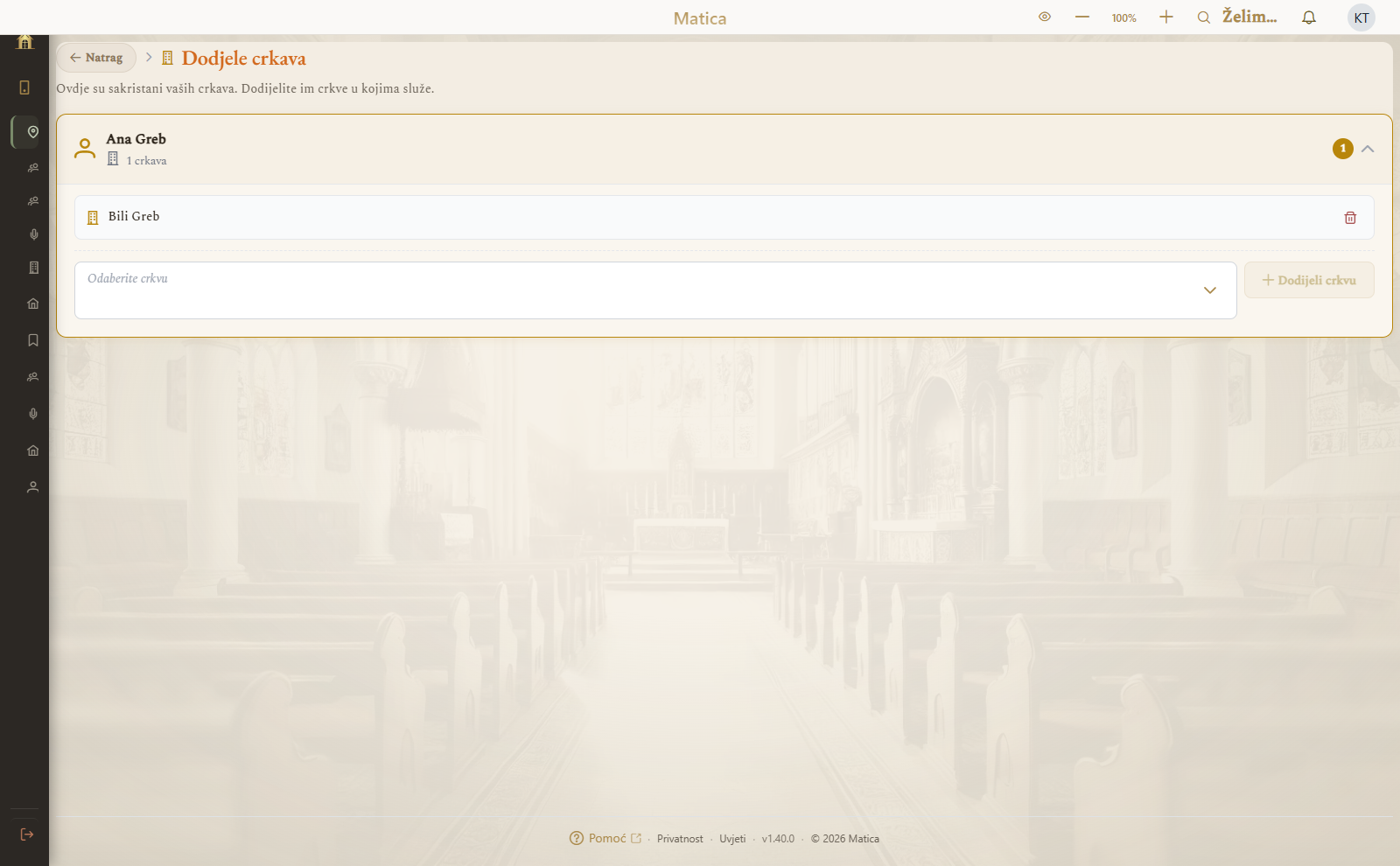
Task: Click the logout icon in the sidebar
Action: pos(27,835)
